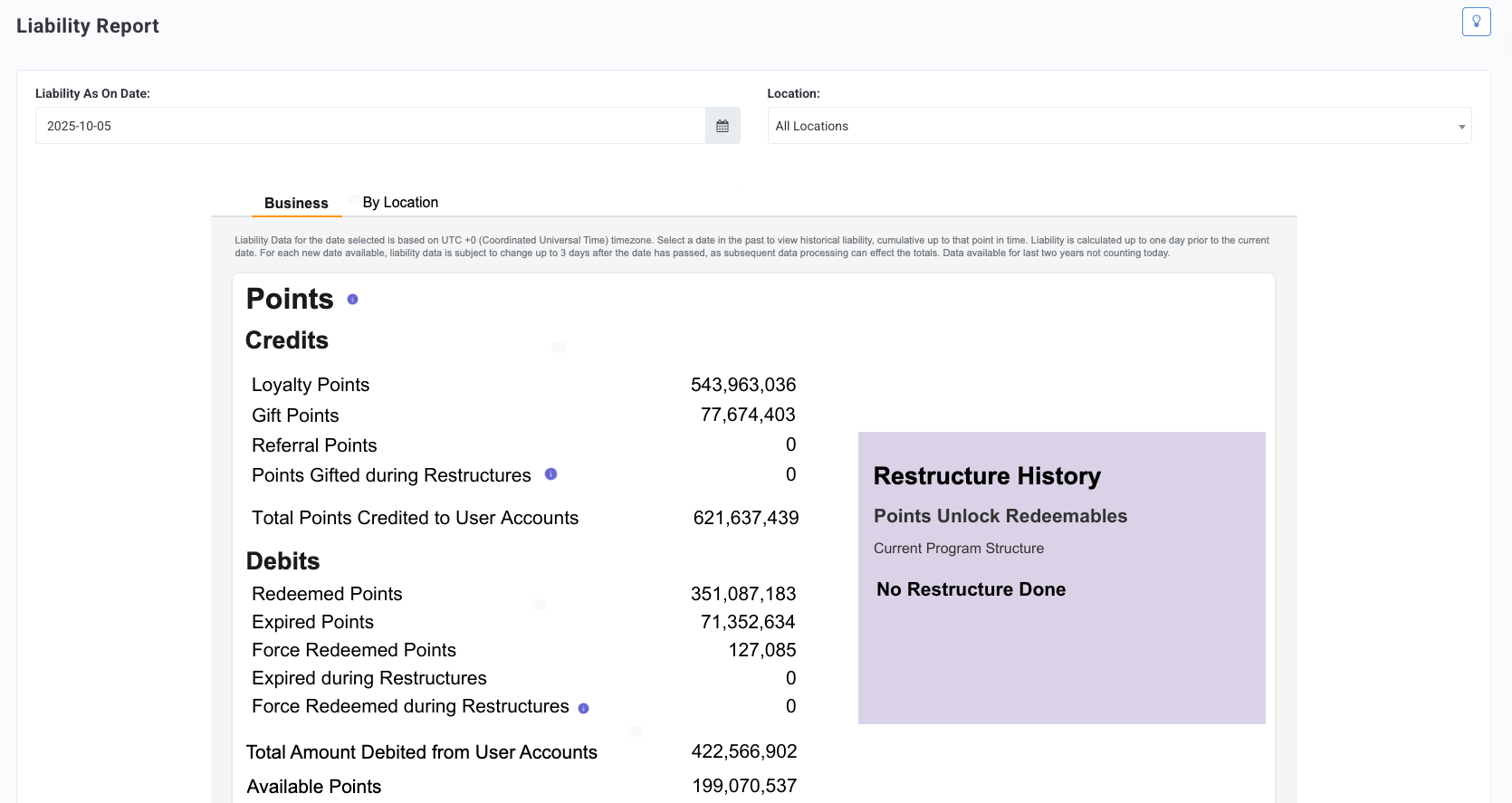Switch to the By Location tab

click(x=400, y=202)
